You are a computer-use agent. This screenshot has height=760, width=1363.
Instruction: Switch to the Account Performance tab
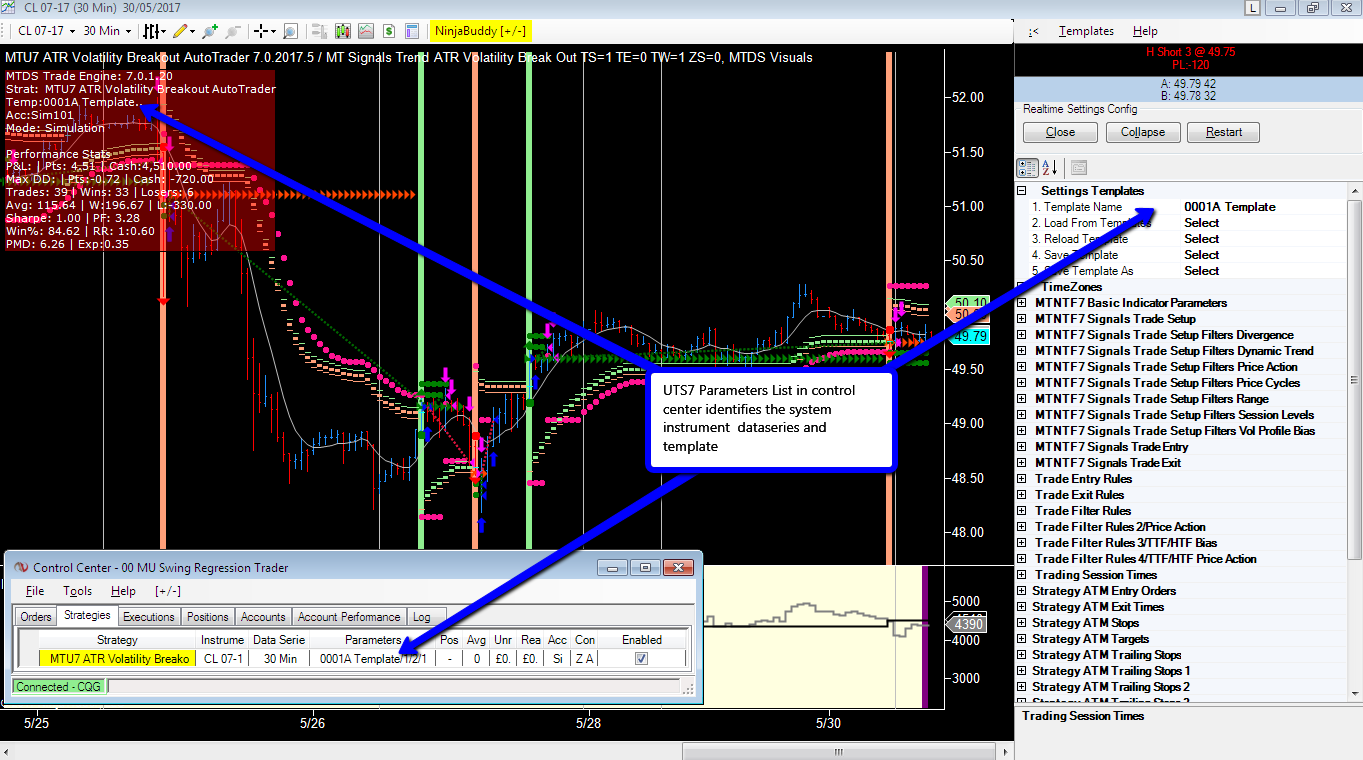(349, 617)
